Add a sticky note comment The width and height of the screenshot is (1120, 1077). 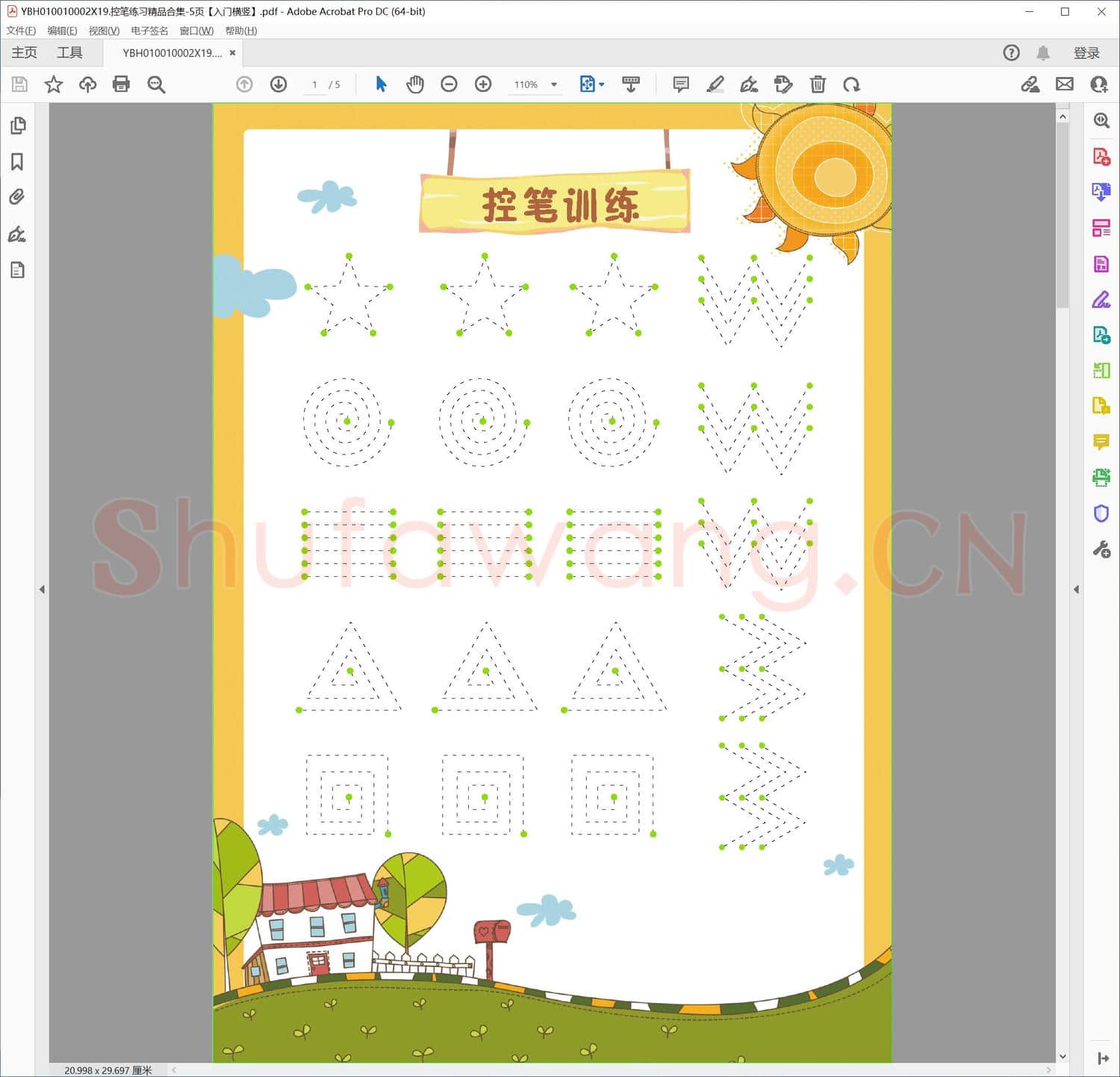[681, 84]
